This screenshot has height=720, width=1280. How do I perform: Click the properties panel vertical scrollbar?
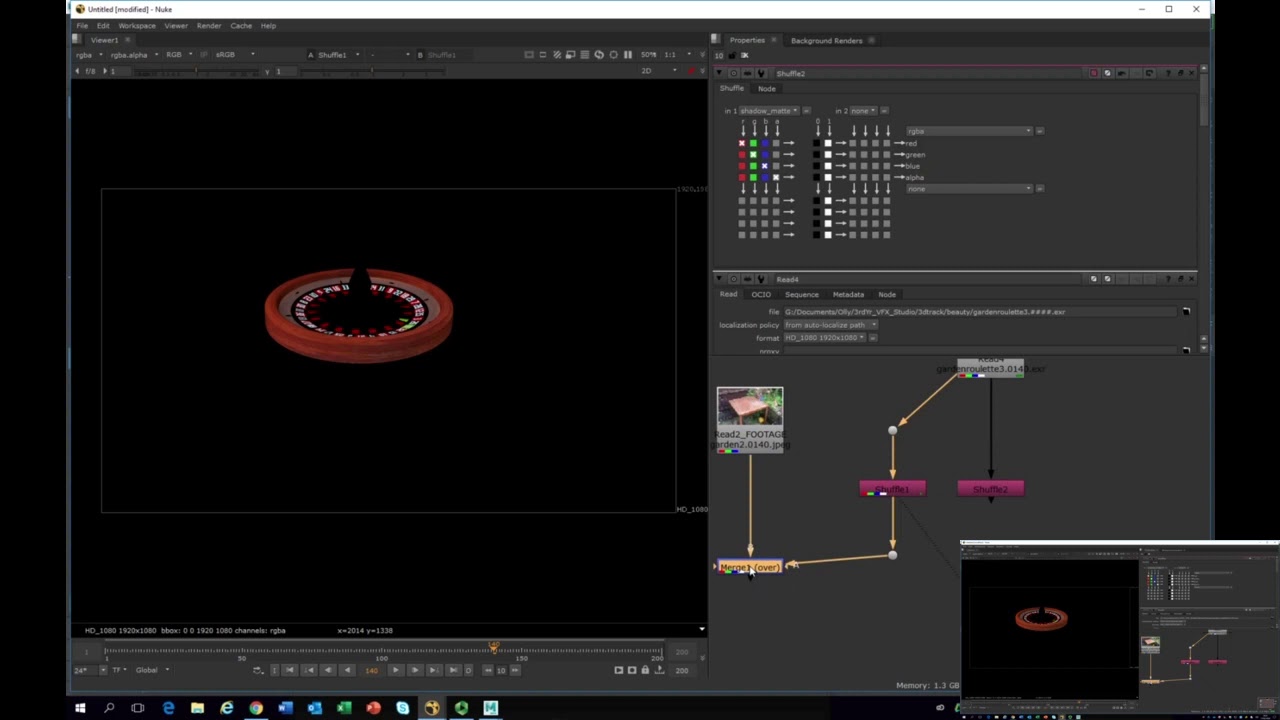click(x=1203, y=100)
